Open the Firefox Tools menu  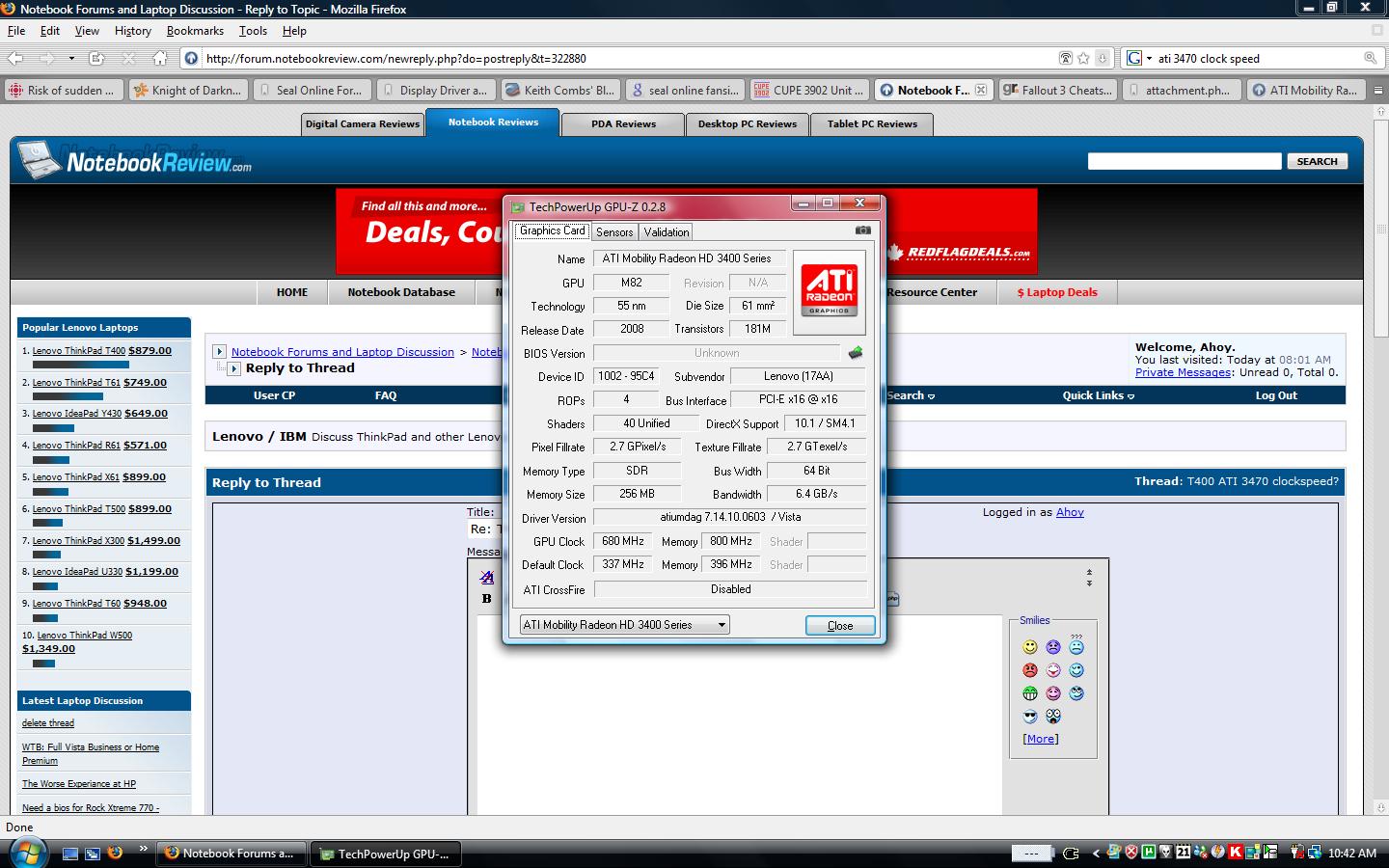253,31
